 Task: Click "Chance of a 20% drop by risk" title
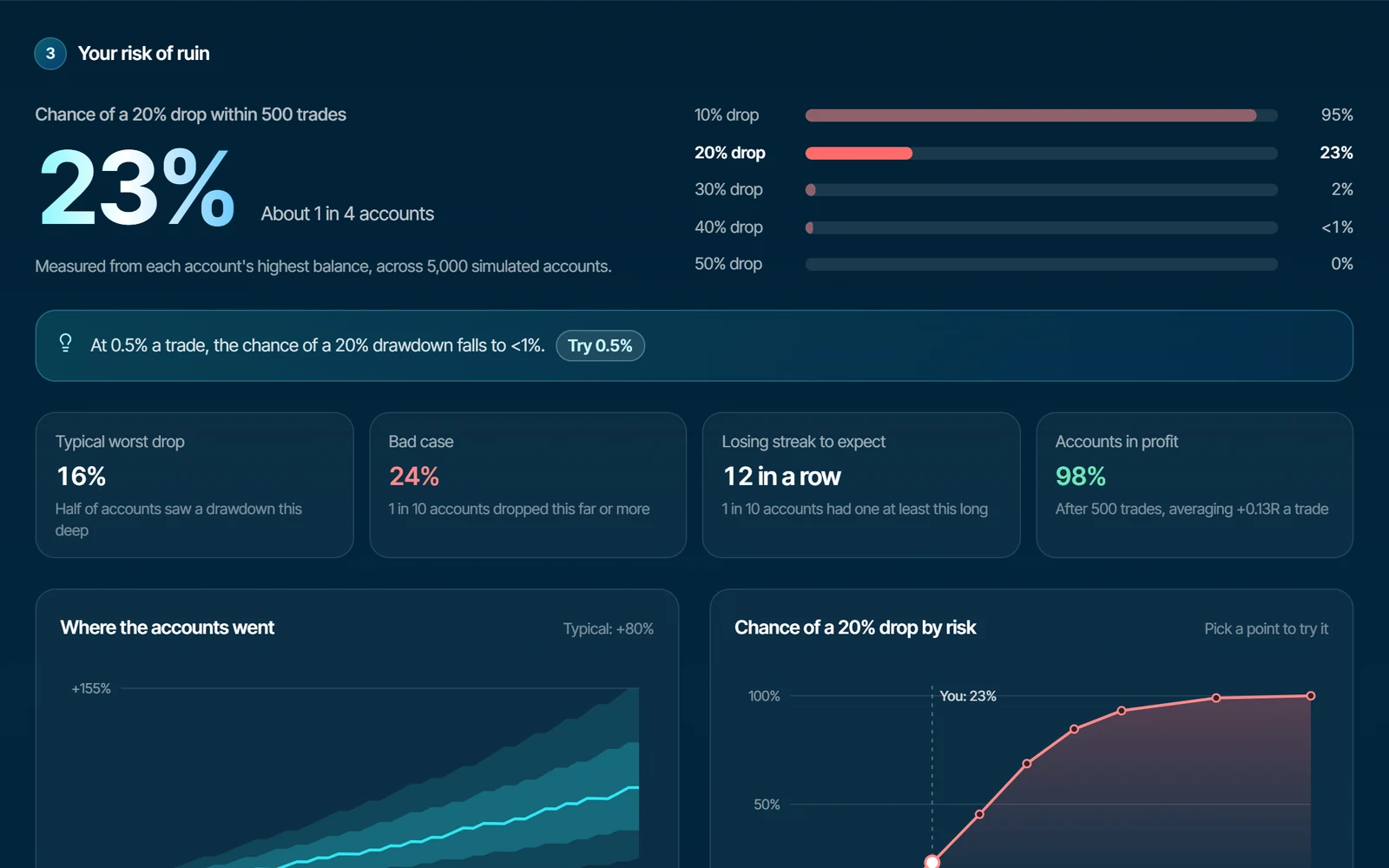855,628
